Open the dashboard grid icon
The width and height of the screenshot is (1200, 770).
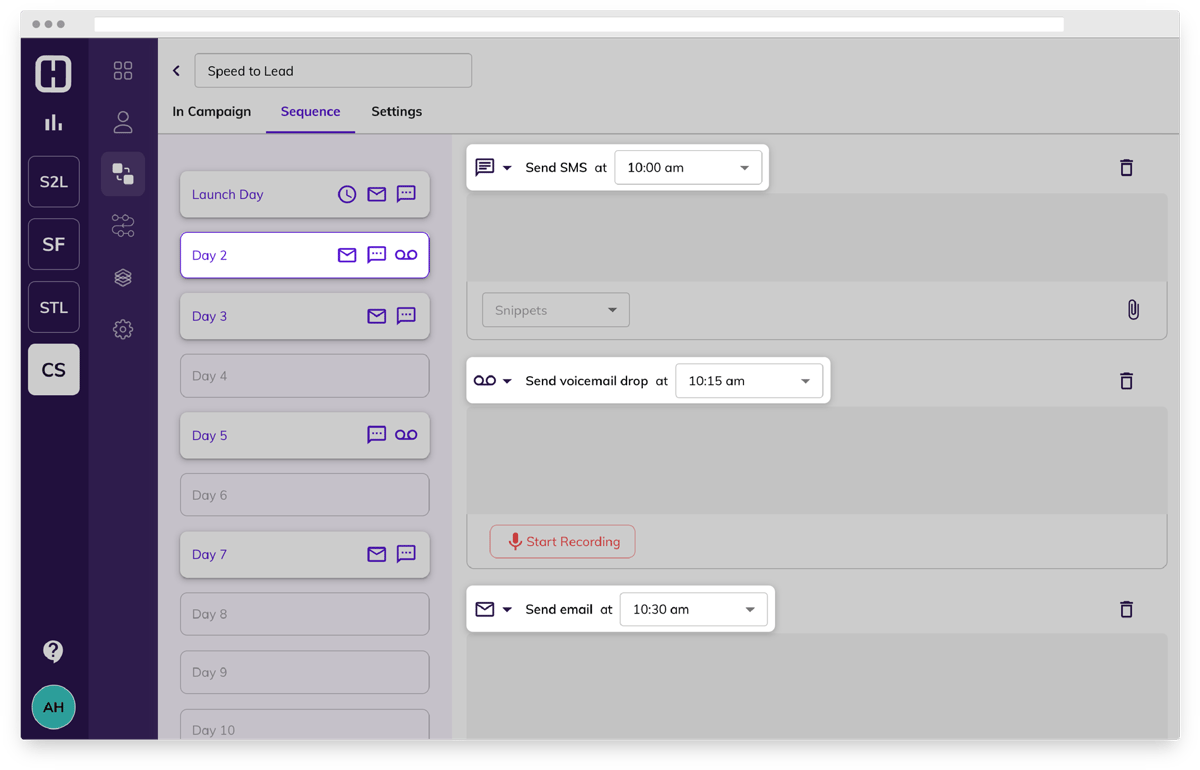click(x=122, y=70)
